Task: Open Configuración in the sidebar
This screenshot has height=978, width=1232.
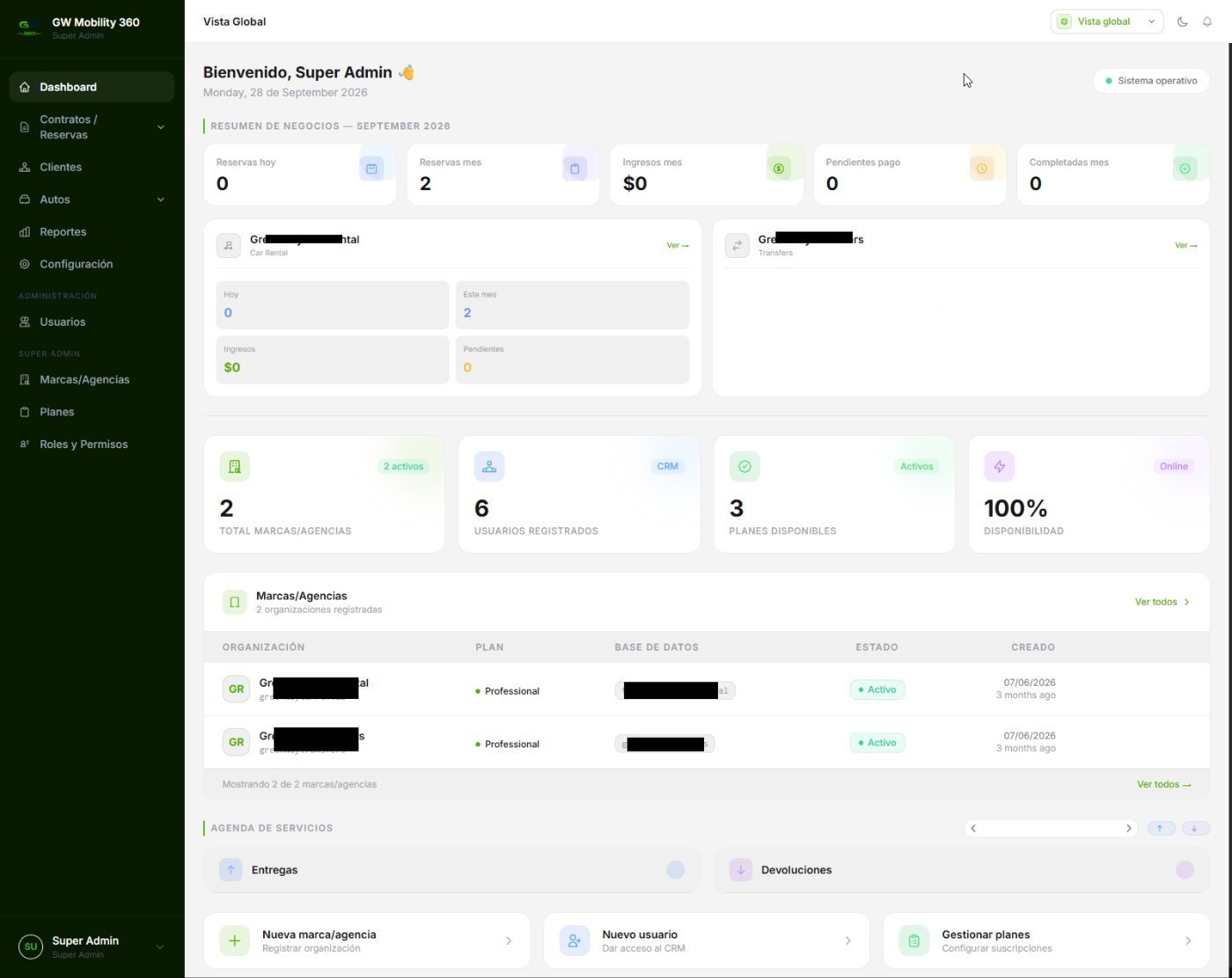Action: pyautogui.click(x=92, y=264)
